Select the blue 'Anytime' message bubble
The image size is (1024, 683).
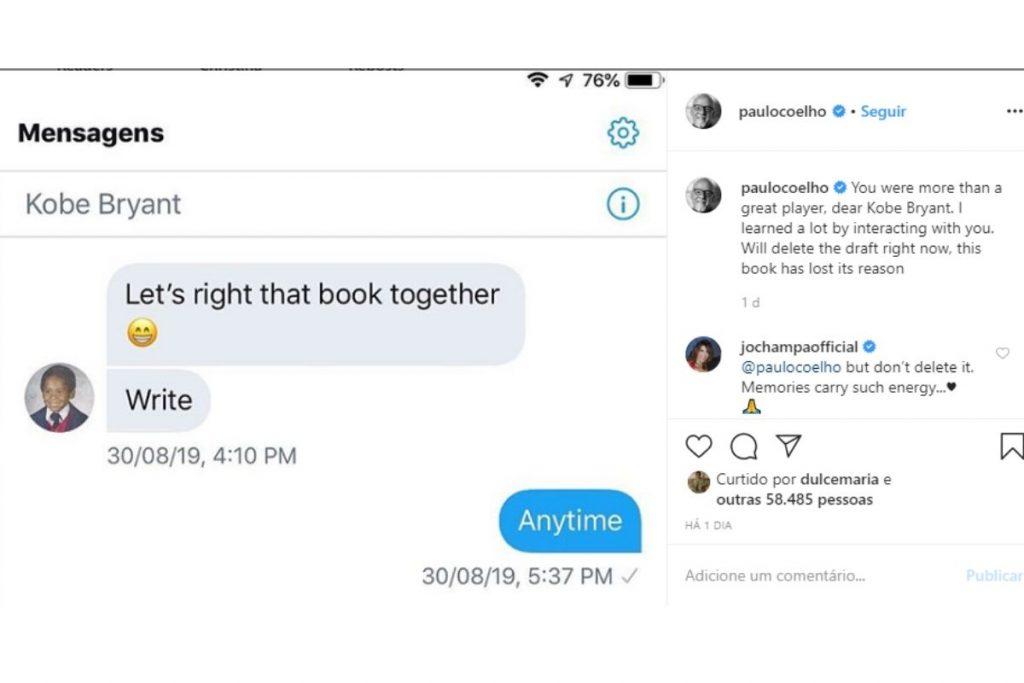(570, 520)
